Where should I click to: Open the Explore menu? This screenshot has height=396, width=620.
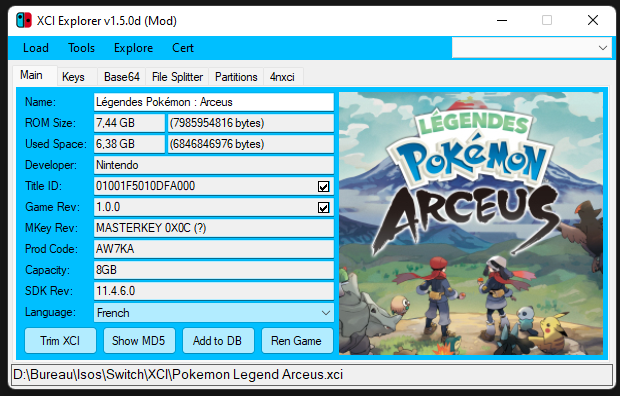pos(133,48)
